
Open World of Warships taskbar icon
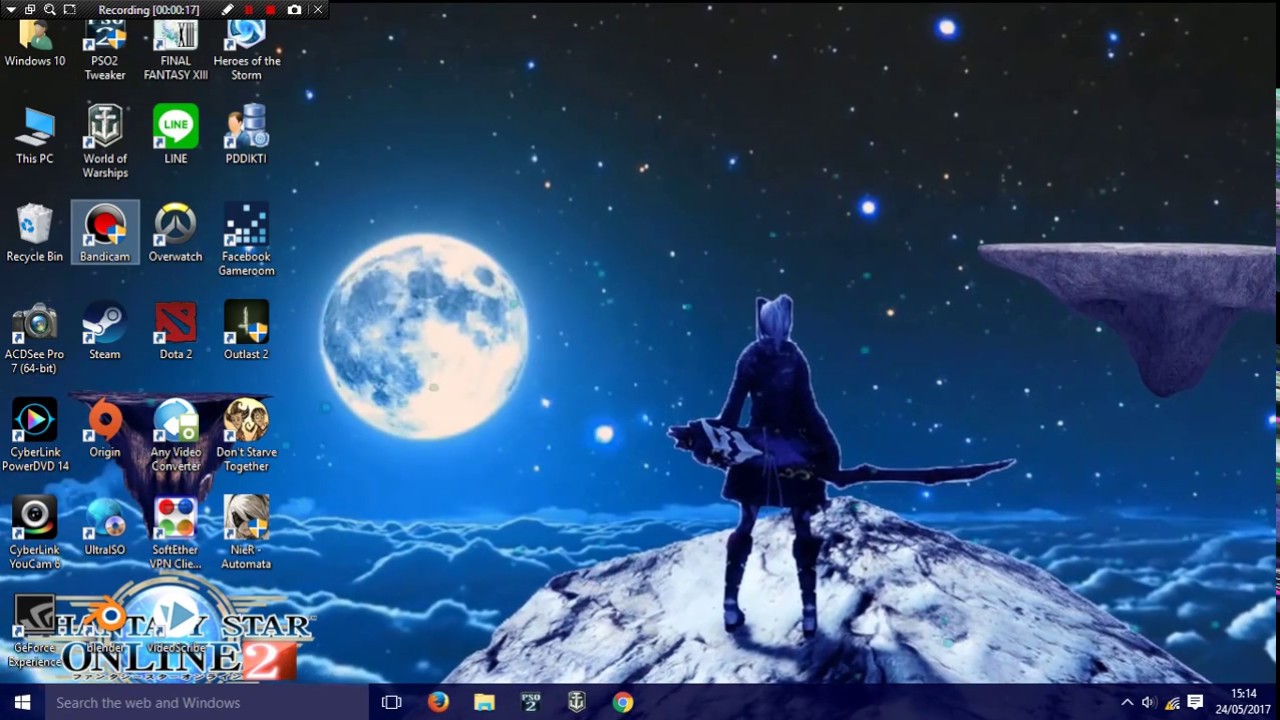(577, 702)
